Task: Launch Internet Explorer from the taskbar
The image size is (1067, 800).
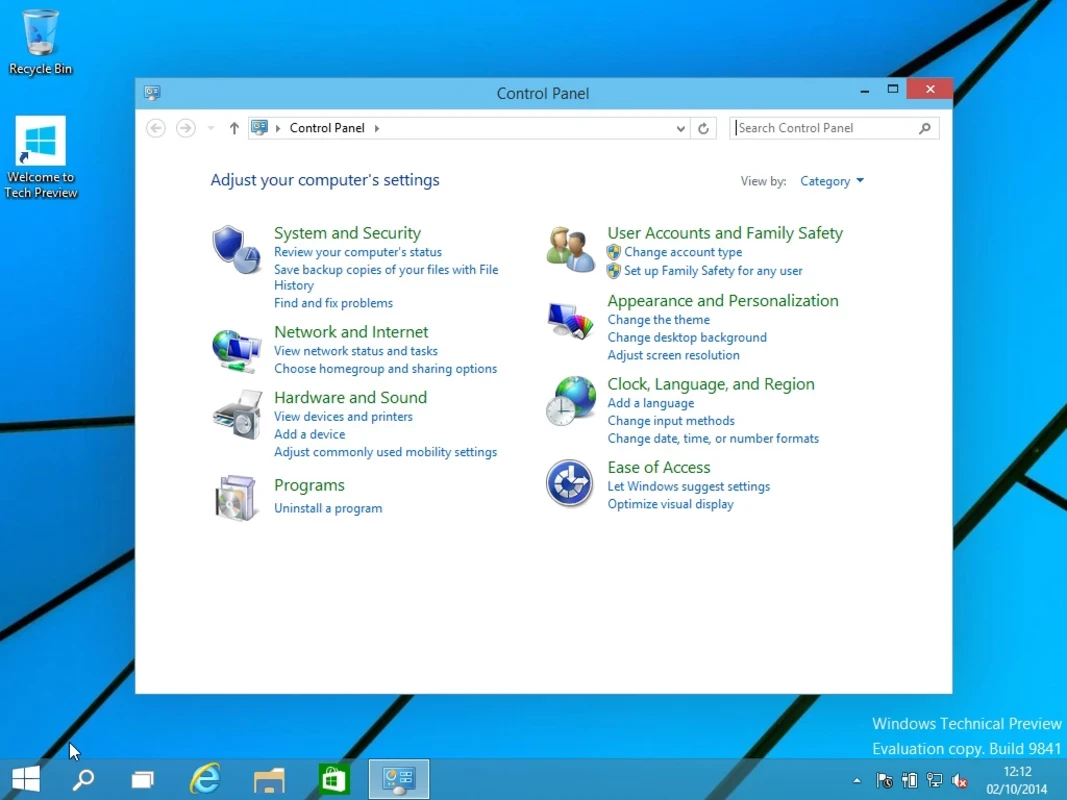Action: [205, 779]
